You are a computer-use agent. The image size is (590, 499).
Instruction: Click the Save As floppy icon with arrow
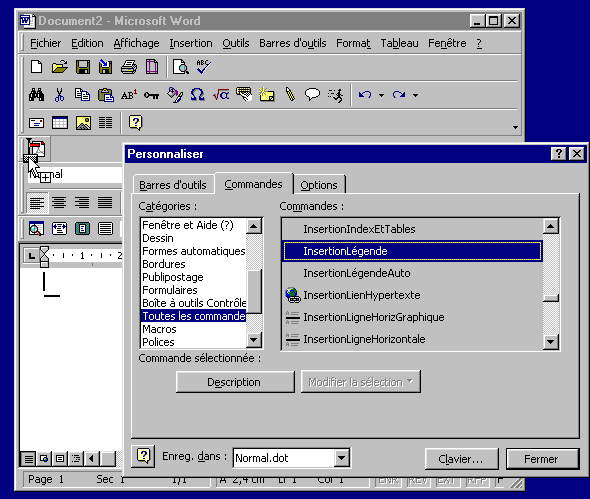105,67
